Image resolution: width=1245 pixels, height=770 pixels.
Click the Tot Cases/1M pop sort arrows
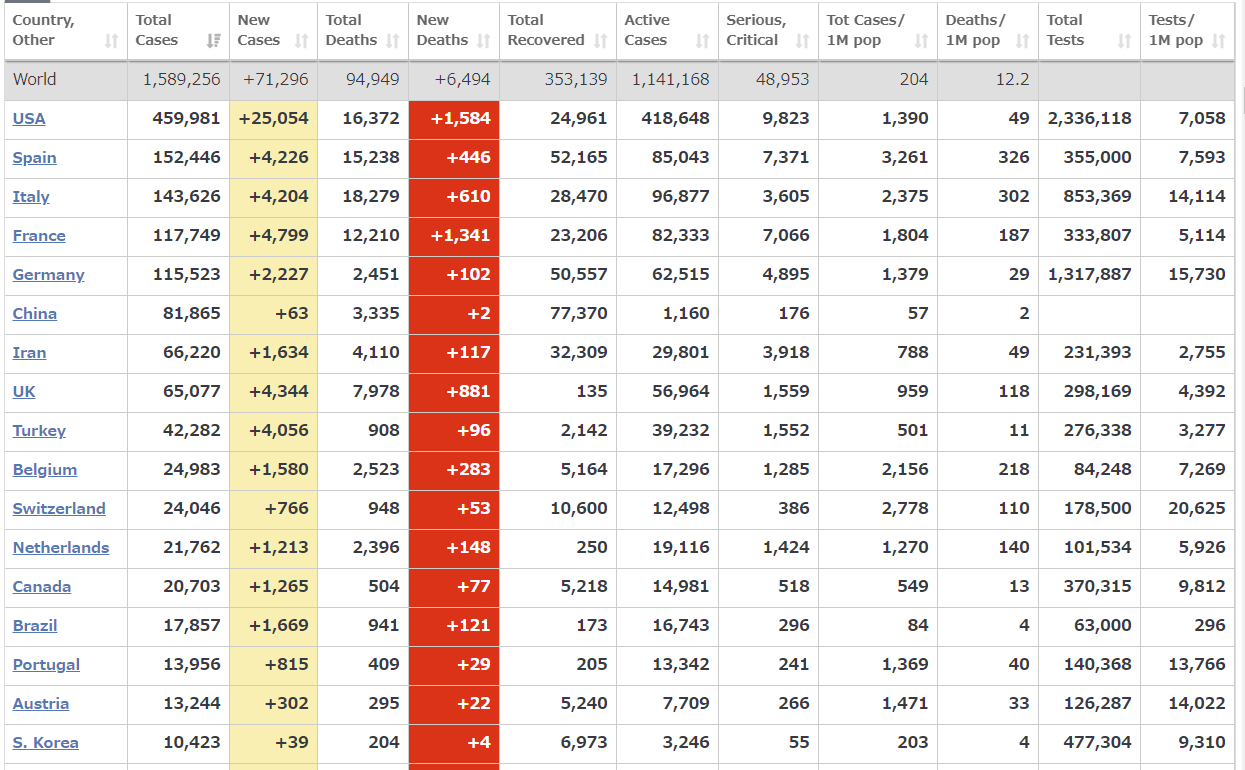[922, 41]
